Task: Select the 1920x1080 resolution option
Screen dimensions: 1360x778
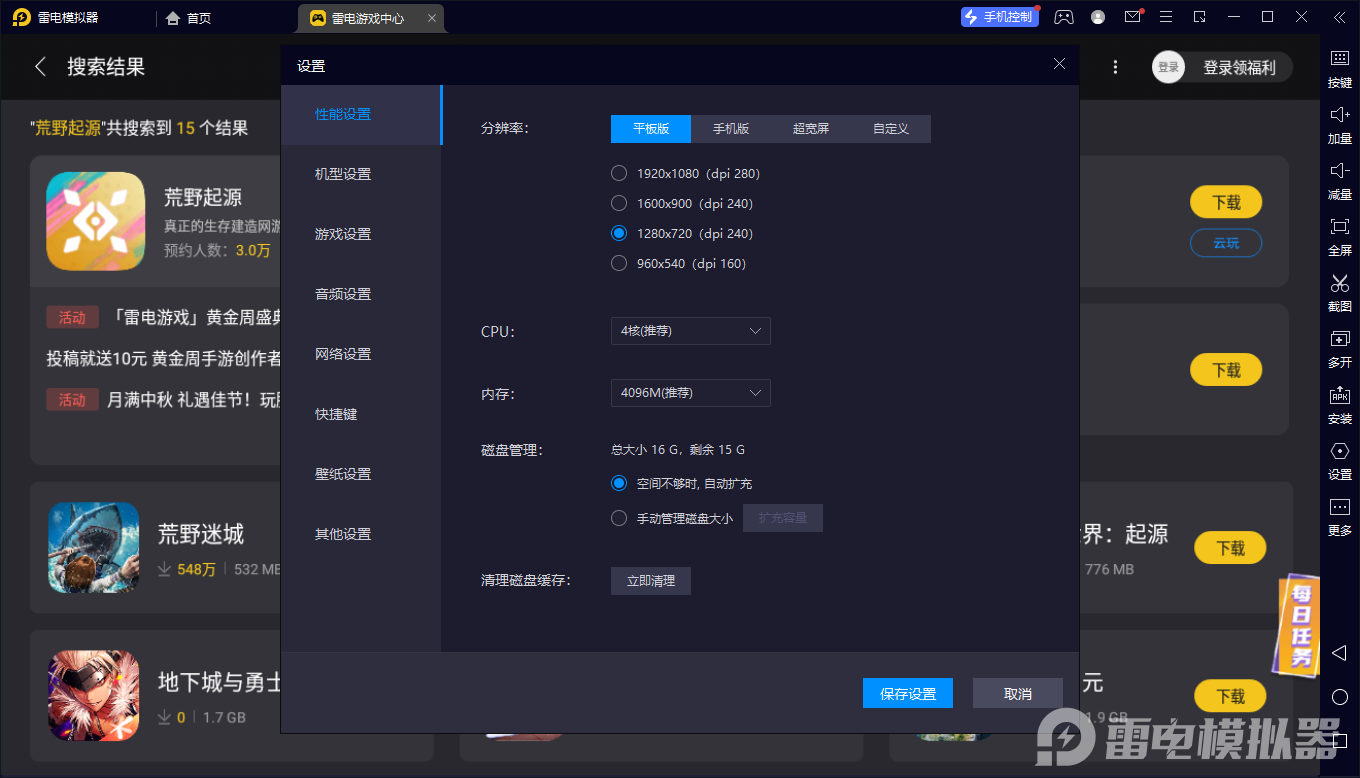Action: (x=618, y=172)
